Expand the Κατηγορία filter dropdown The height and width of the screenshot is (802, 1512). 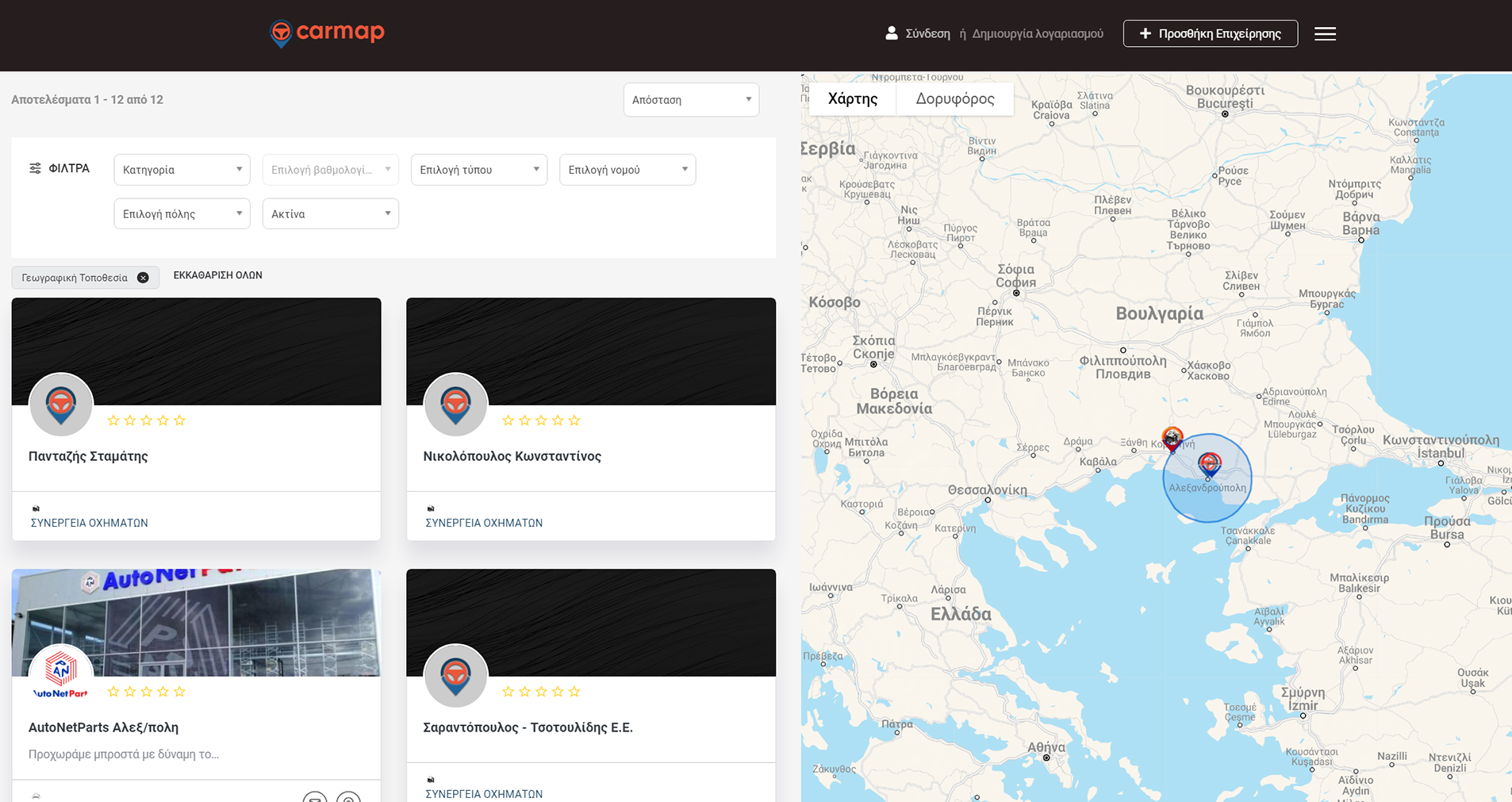click(x=182, y=170)
